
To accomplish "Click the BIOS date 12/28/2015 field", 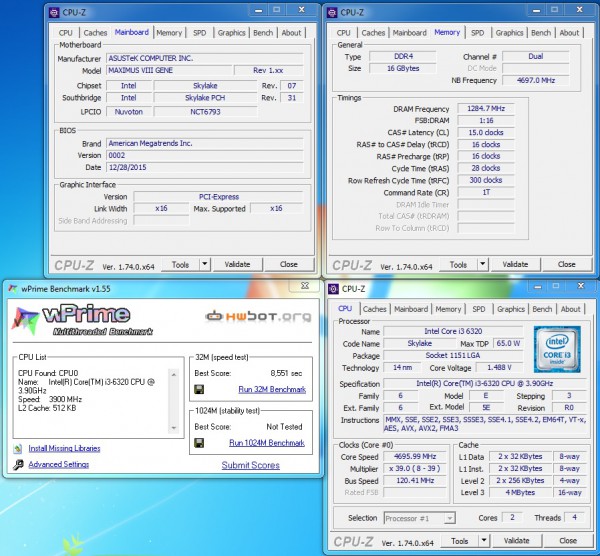I will [x=205, y=168].
